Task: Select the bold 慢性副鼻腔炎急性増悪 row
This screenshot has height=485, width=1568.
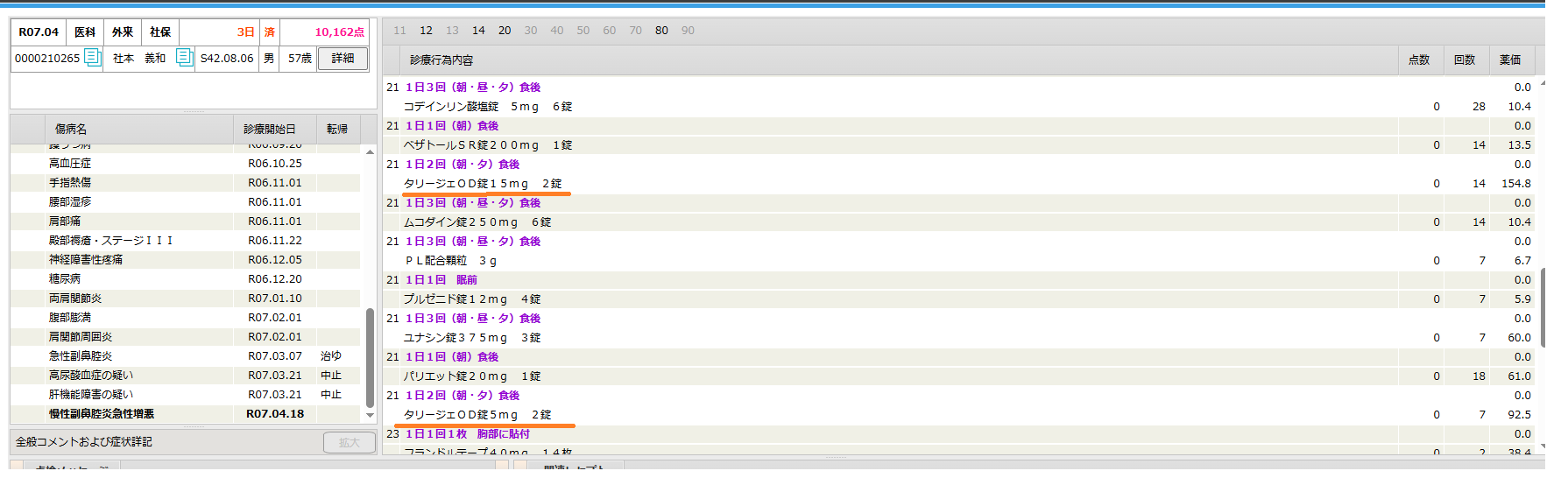Action: tap(185, 414)
